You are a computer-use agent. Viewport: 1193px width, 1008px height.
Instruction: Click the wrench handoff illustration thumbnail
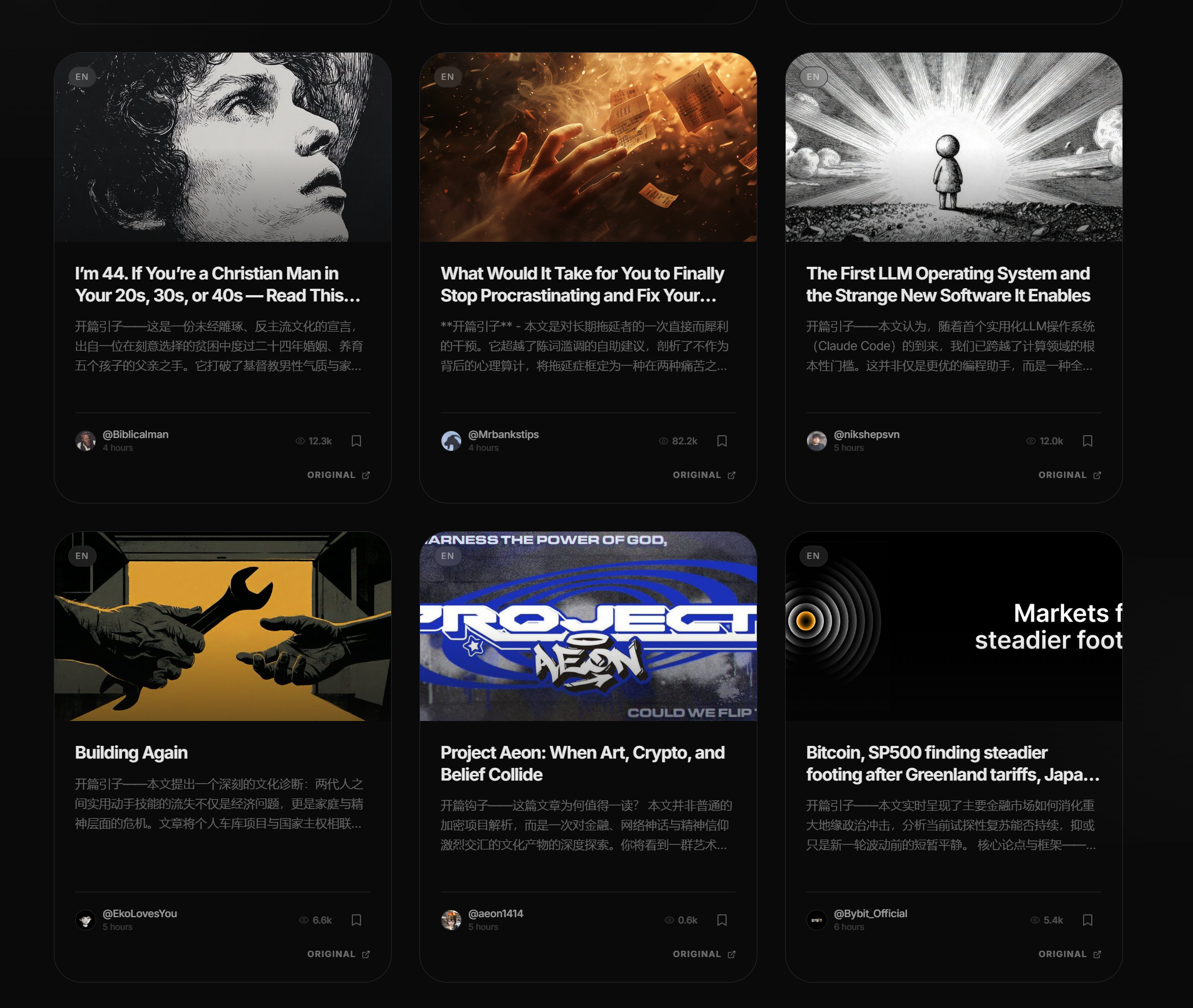(x=223, y=626)
